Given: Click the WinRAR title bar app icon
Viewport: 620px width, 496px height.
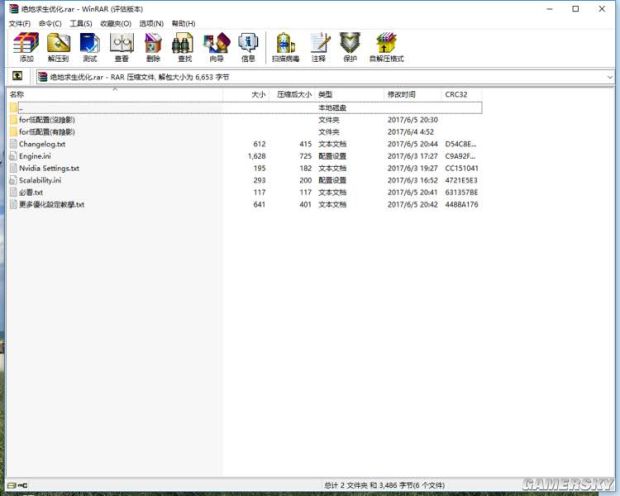Looking at the screenshot, I should point(14,9).
